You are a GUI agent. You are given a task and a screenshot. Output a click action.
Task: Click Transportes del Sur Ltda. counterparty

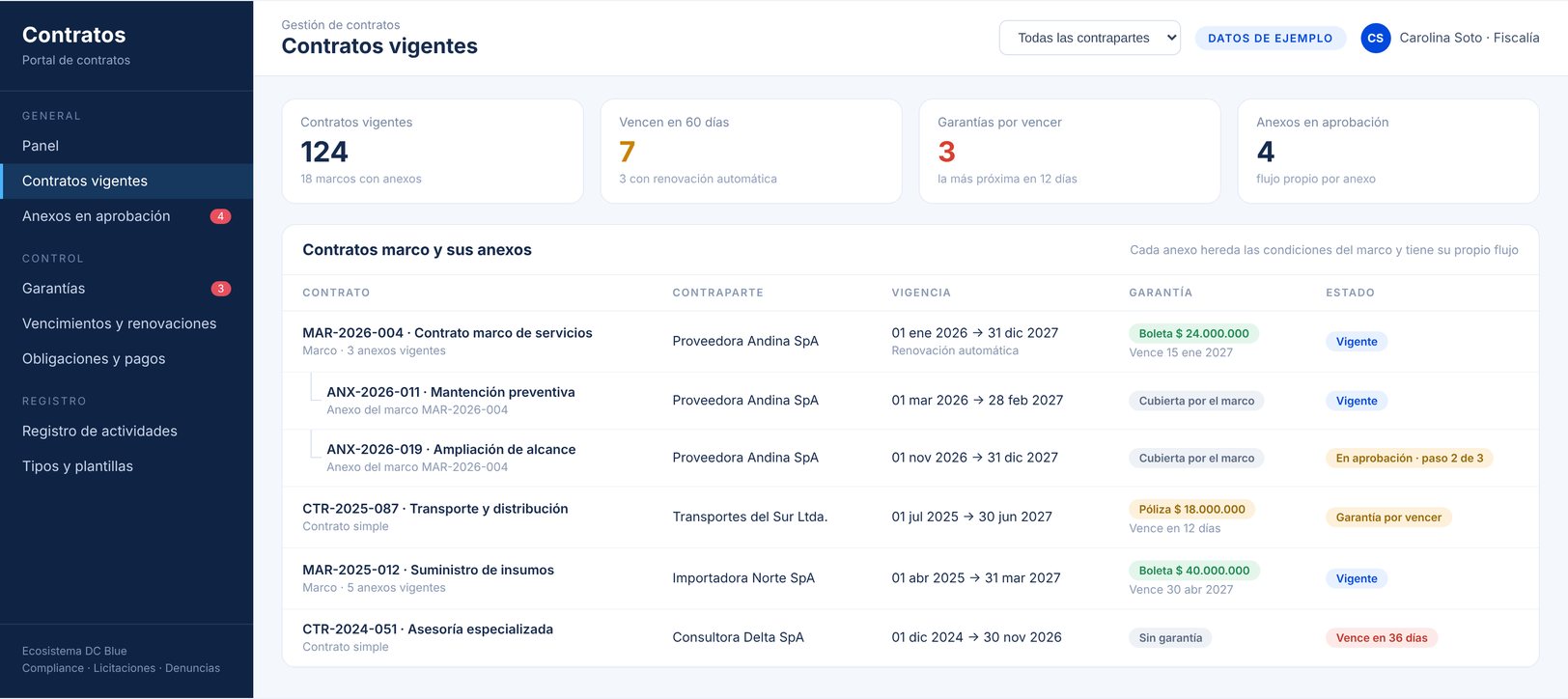(750, 517)
